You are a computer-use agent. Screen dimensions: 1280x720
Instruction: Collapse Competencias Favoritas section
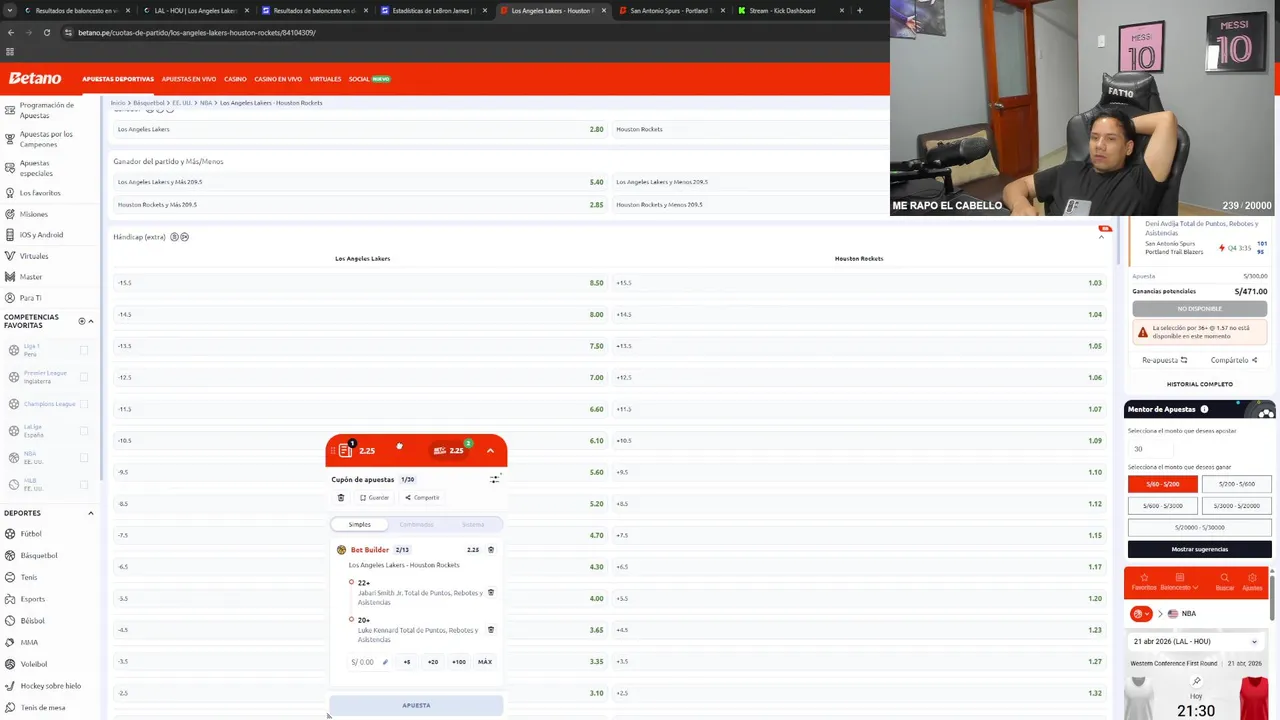[90, 321]
